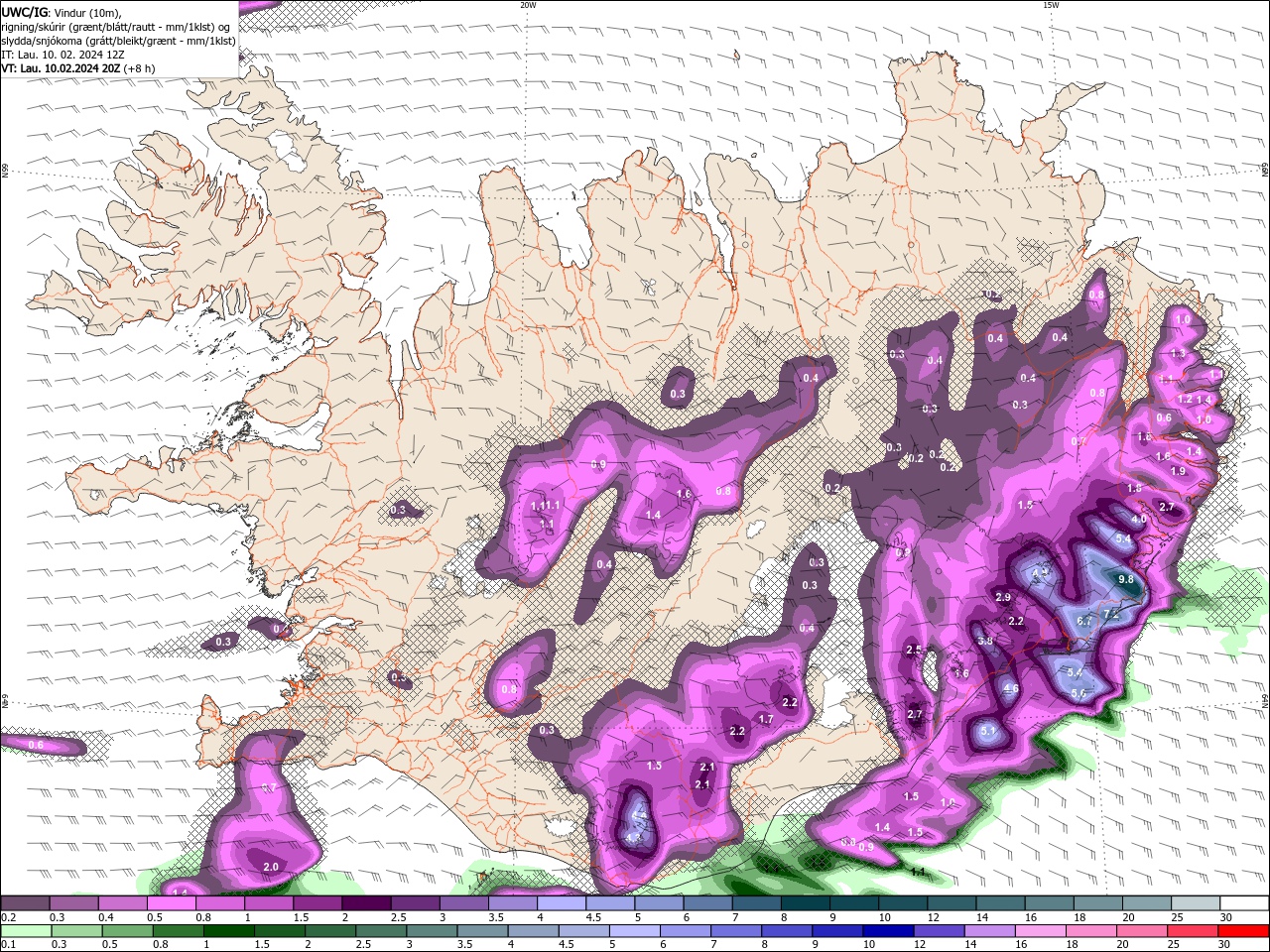Click the lavender 4–4.5 snow legend swatch
The image size is (1270, 952).
(560, 903)
